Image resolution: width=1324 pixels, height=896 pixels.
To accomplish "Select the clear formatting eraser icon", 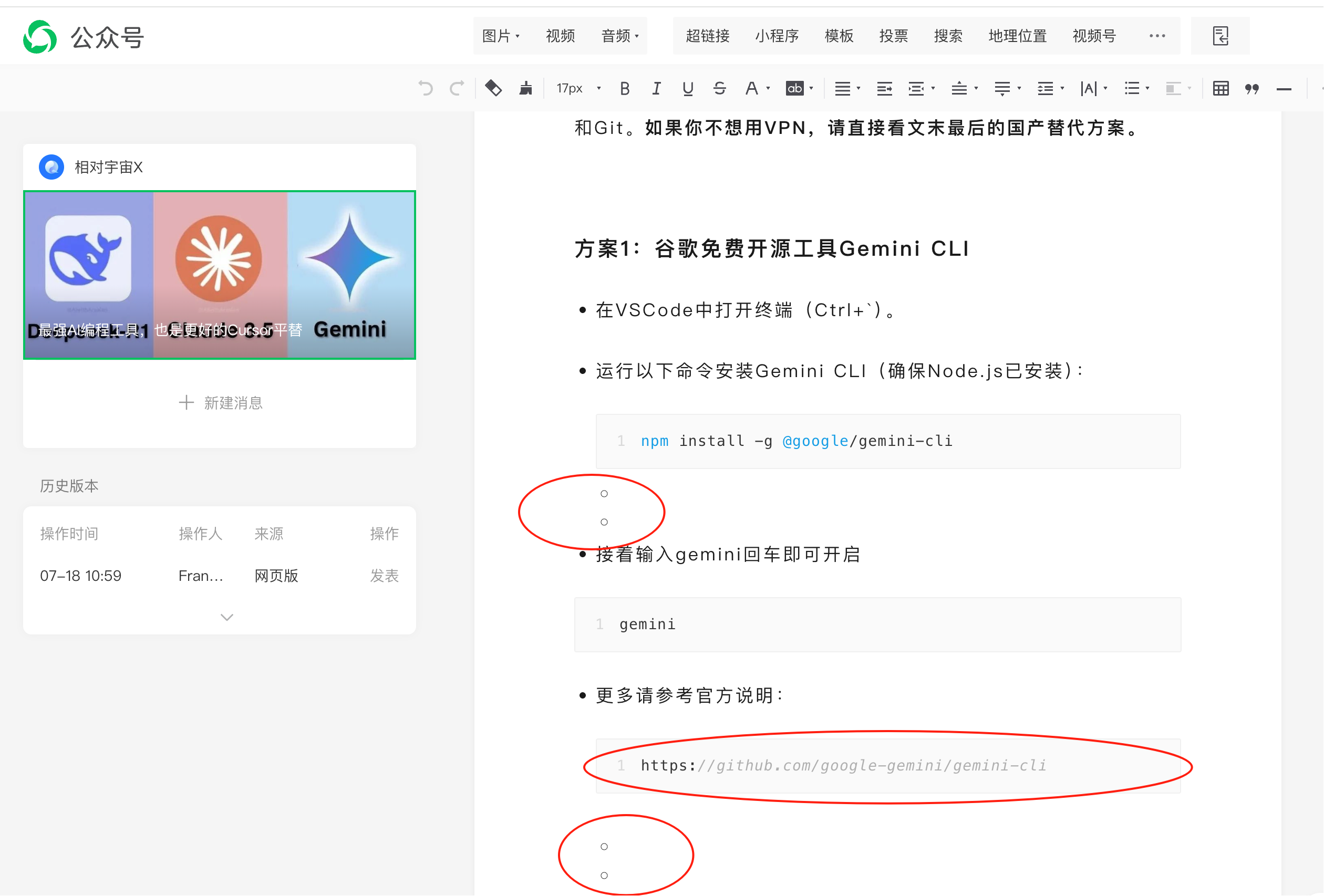I will tap(493, 88).
